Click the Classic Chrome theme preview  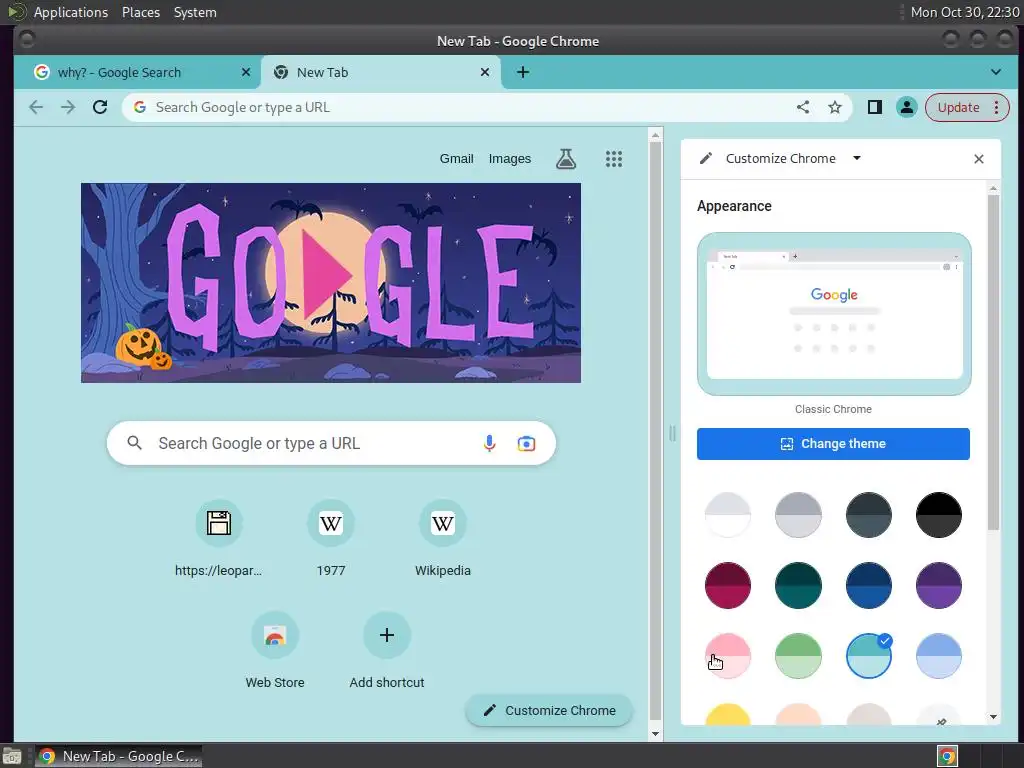tap(834, 314)
